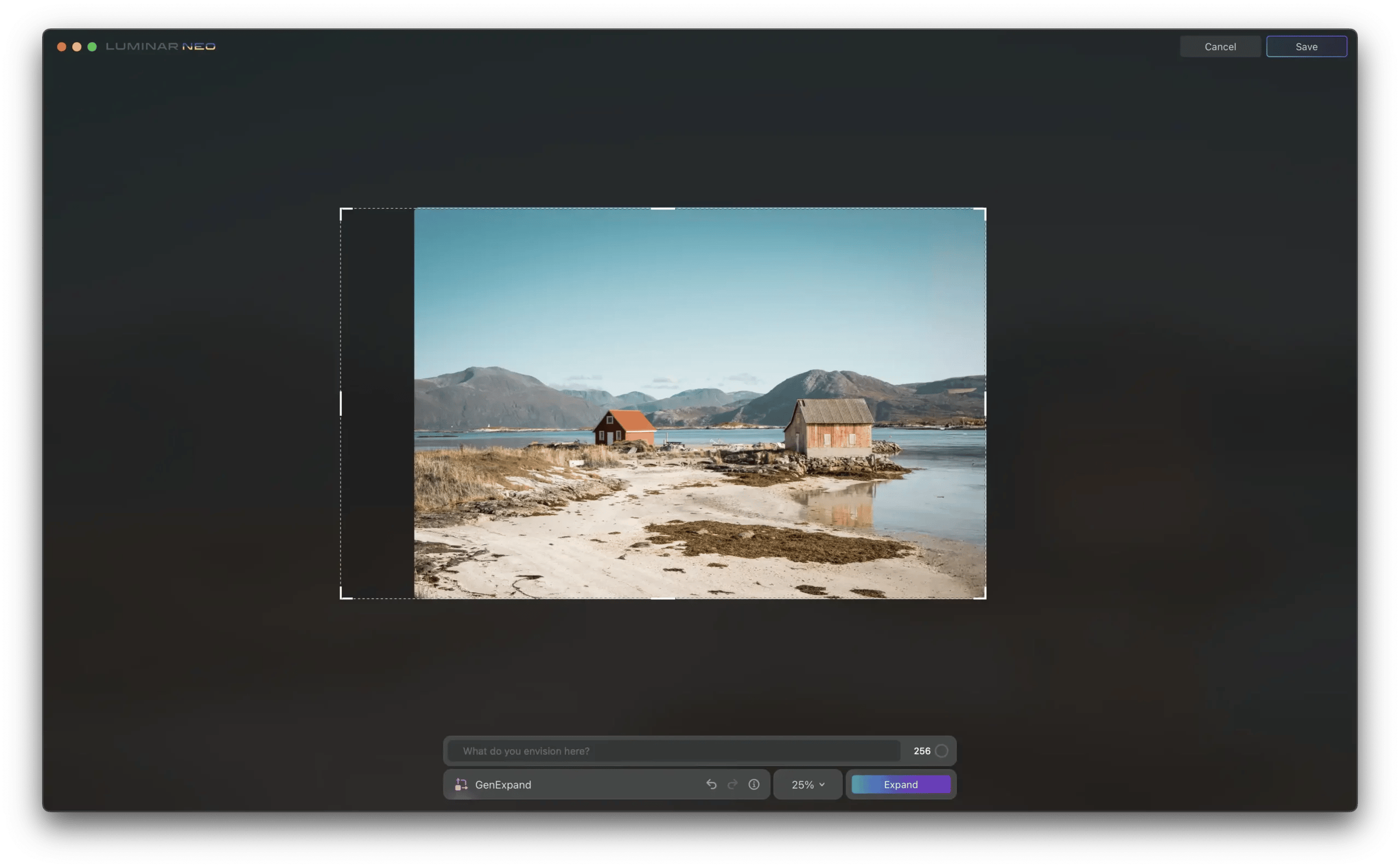
Task: Click the red close window button
Action: (61, 46)
